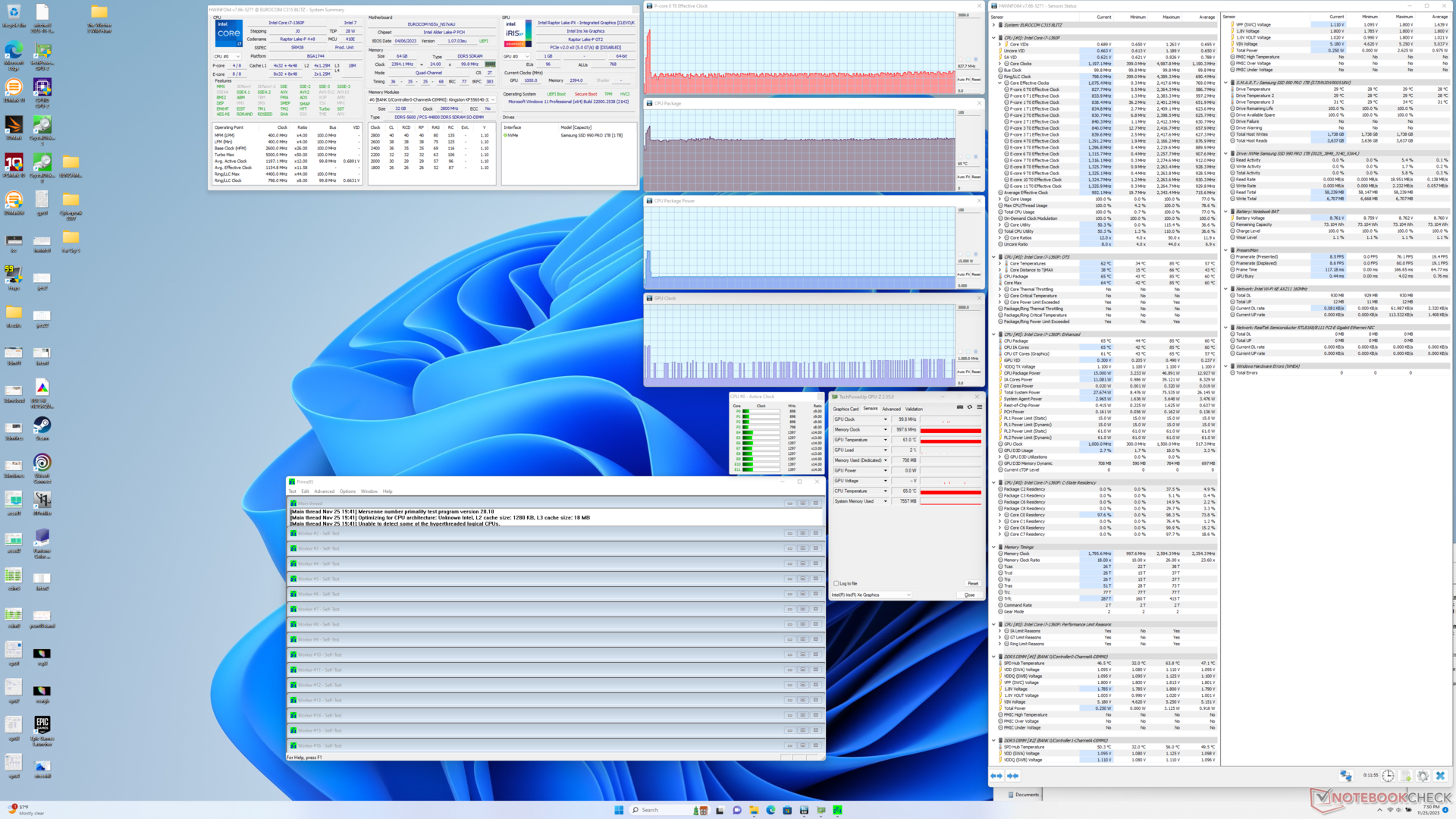
Task: Click the blue X icon in HWiNFO sensors toolbar
Action: tap(1440, 776)
